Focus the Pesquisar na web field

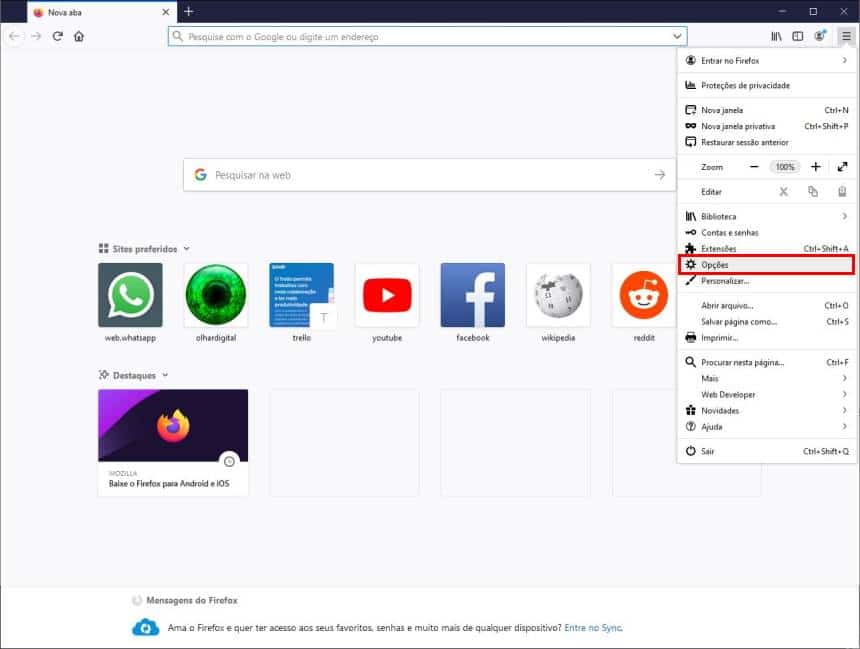429,175
